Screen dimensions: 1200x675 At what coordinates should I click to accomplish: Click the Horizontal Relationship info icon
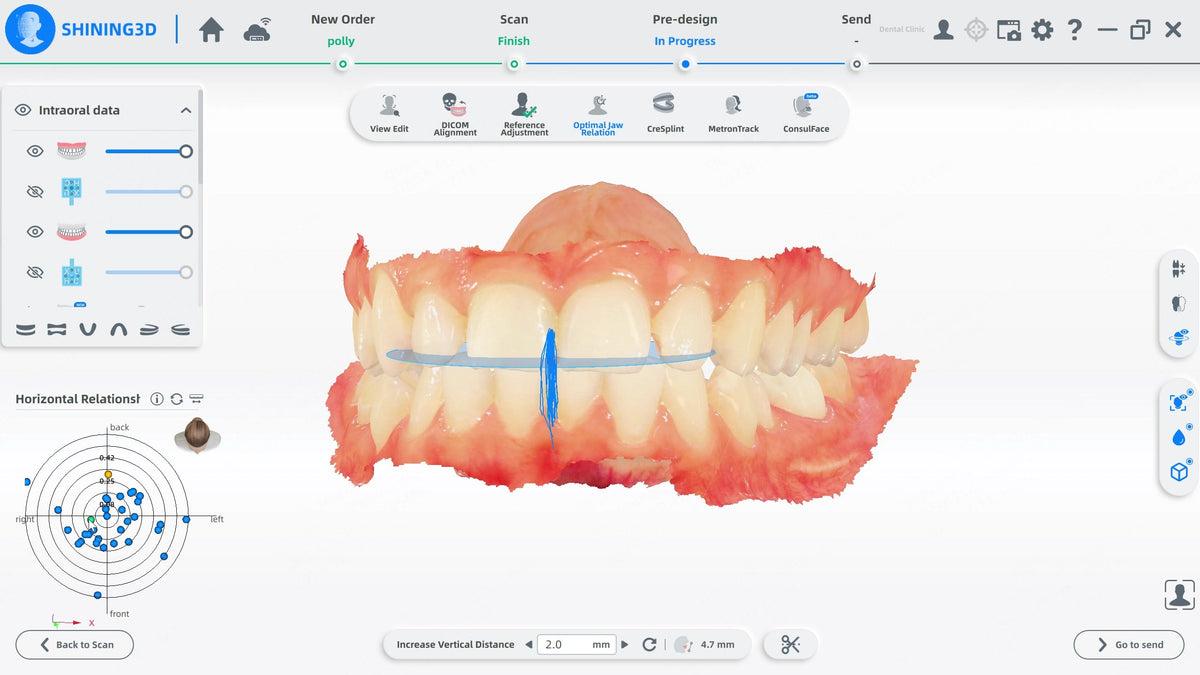click(157, 399)
